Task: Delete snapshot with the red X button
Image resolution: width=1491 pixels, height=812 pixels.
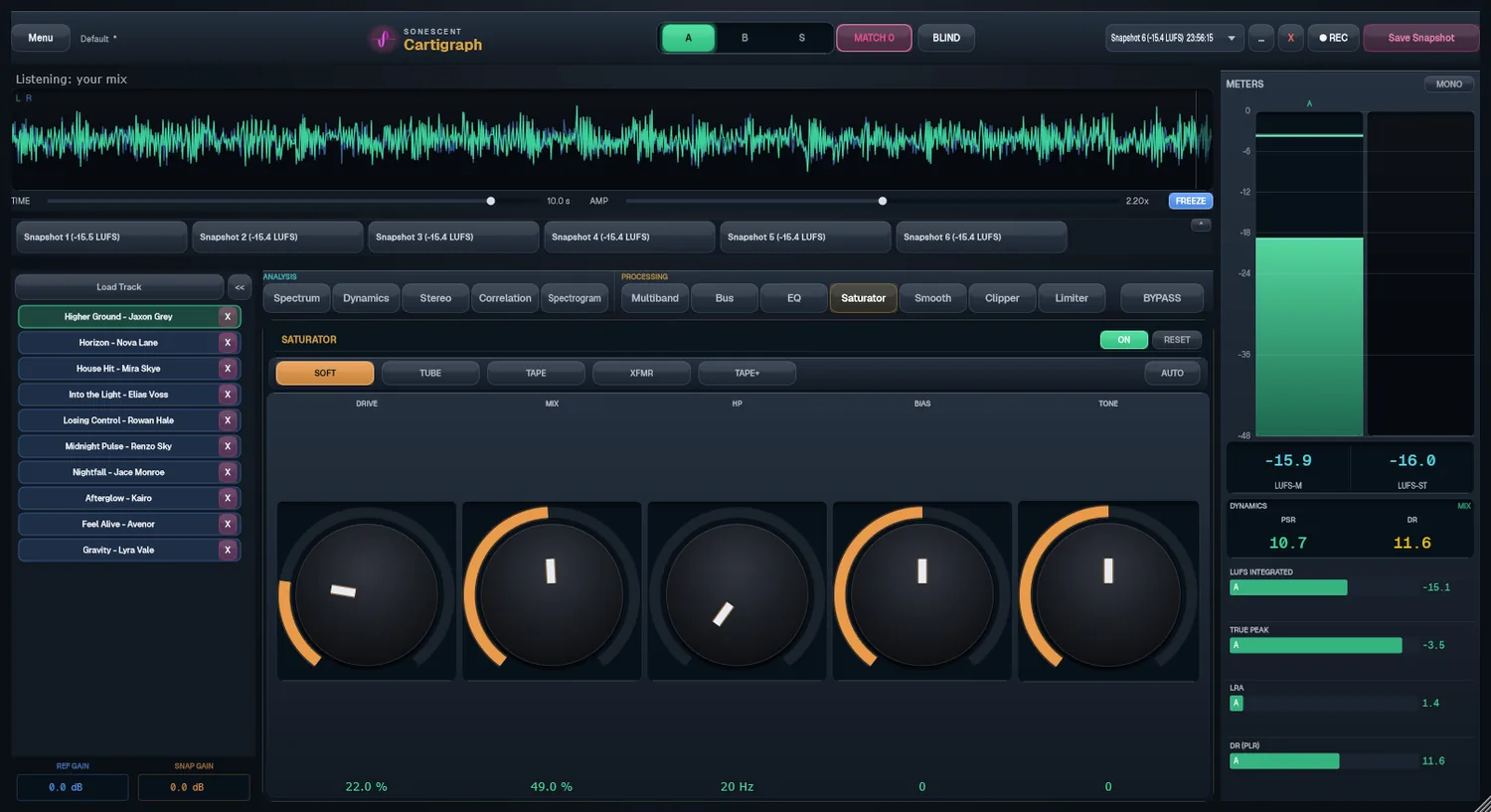Action: pyautogui.click(x=1290, y=38)
